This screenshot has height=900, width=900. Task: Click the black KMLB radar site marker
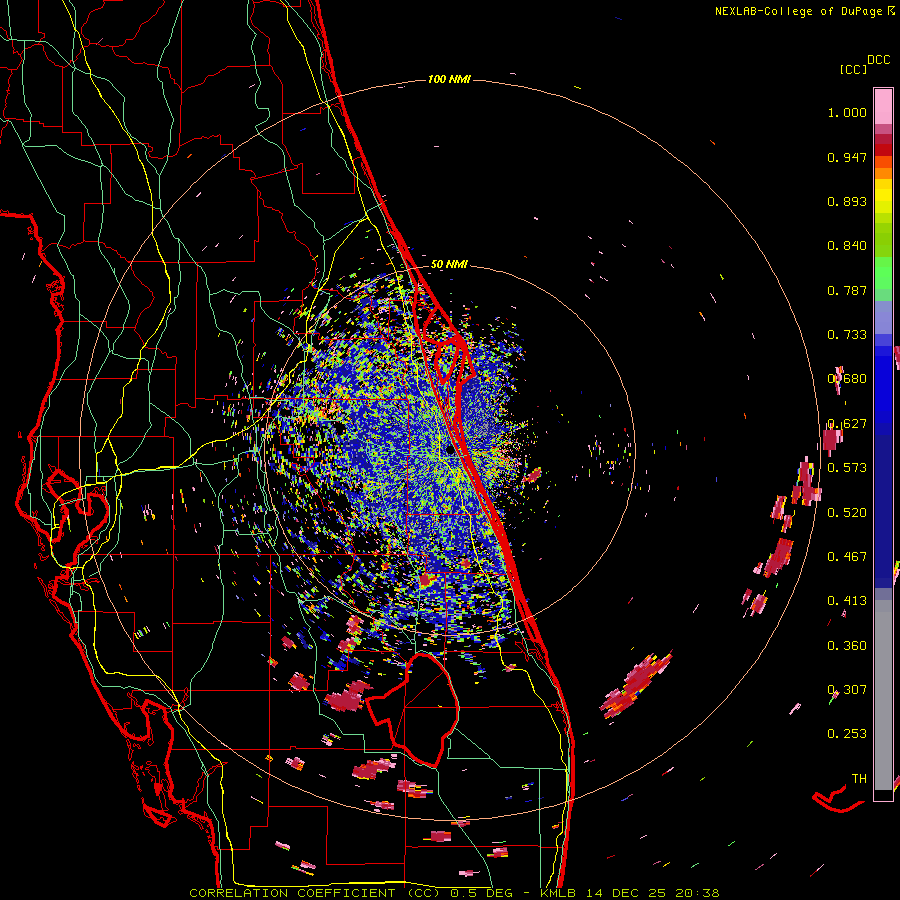point(450,449)
